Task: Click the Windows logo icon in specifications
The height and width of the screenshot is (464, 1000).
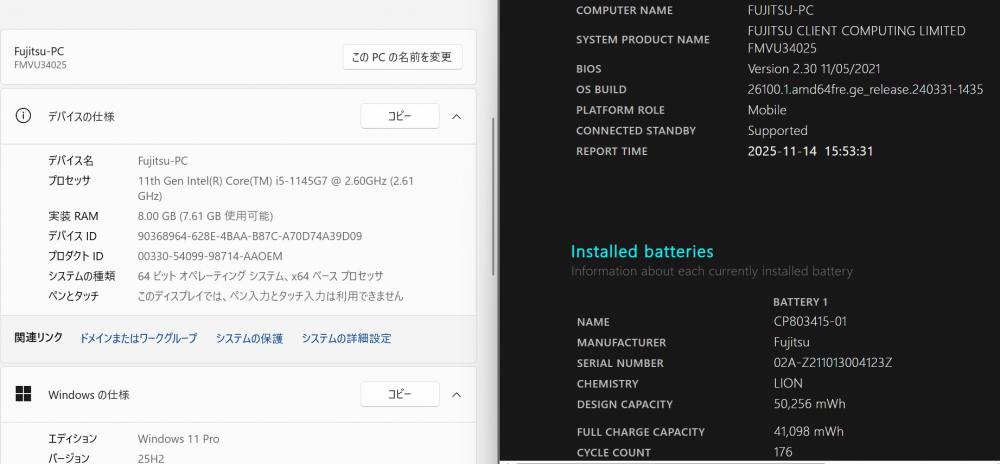Action: coord(23,394)
